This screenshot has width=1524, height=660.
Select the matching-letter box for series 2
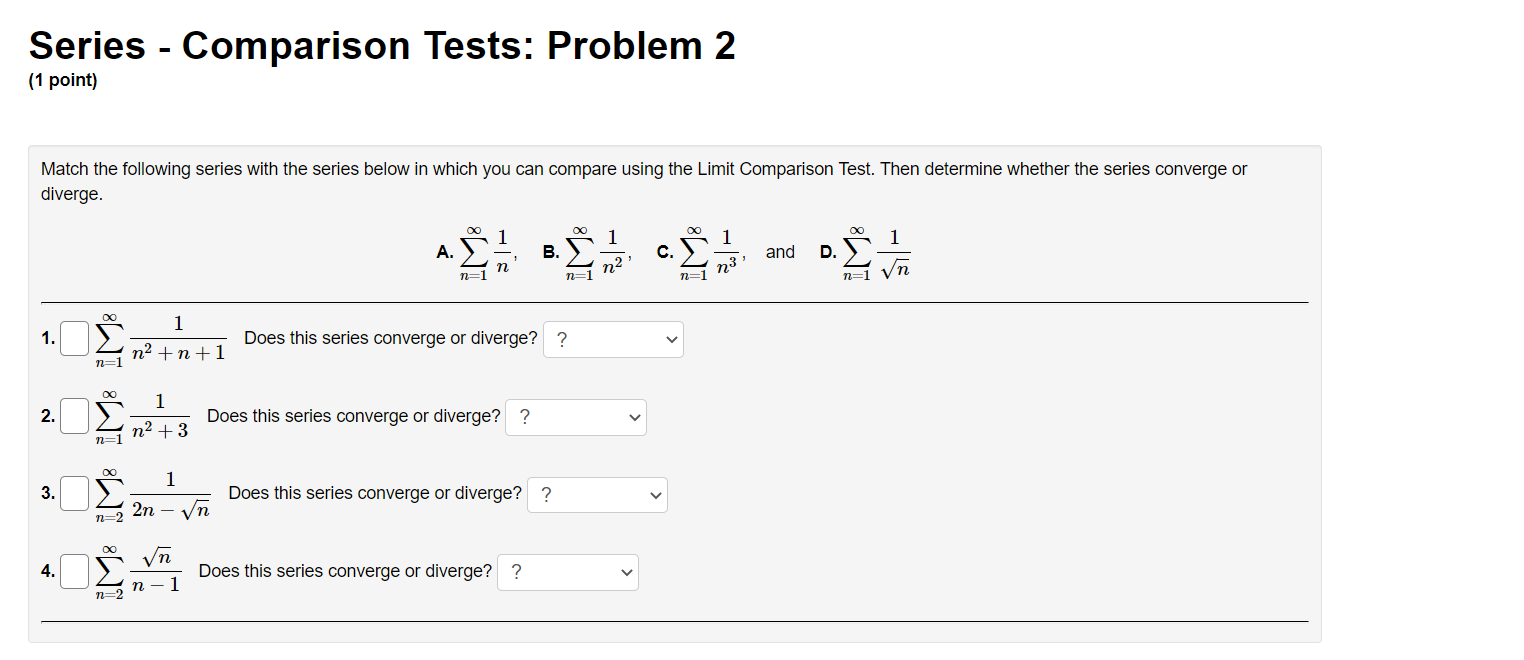[x=73, y=416]
